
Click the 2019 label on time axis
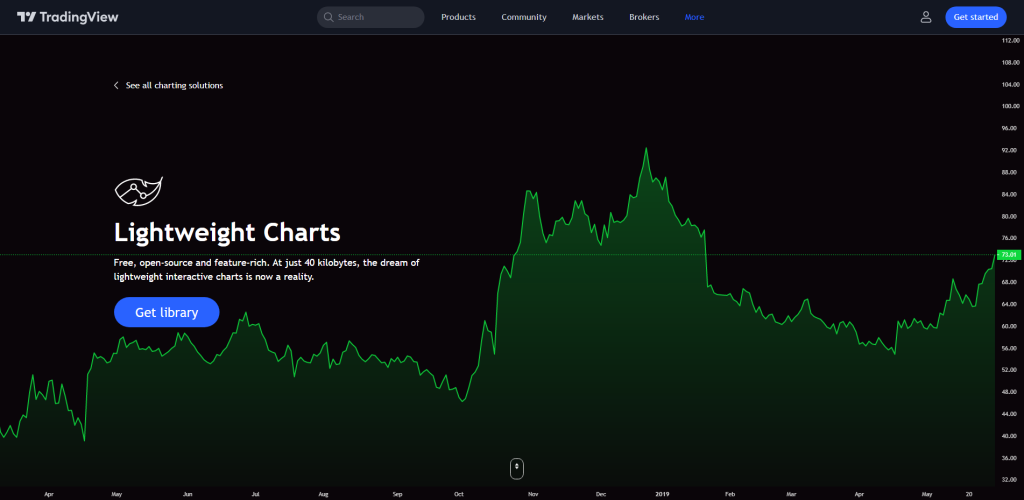(x=663, y=494)
